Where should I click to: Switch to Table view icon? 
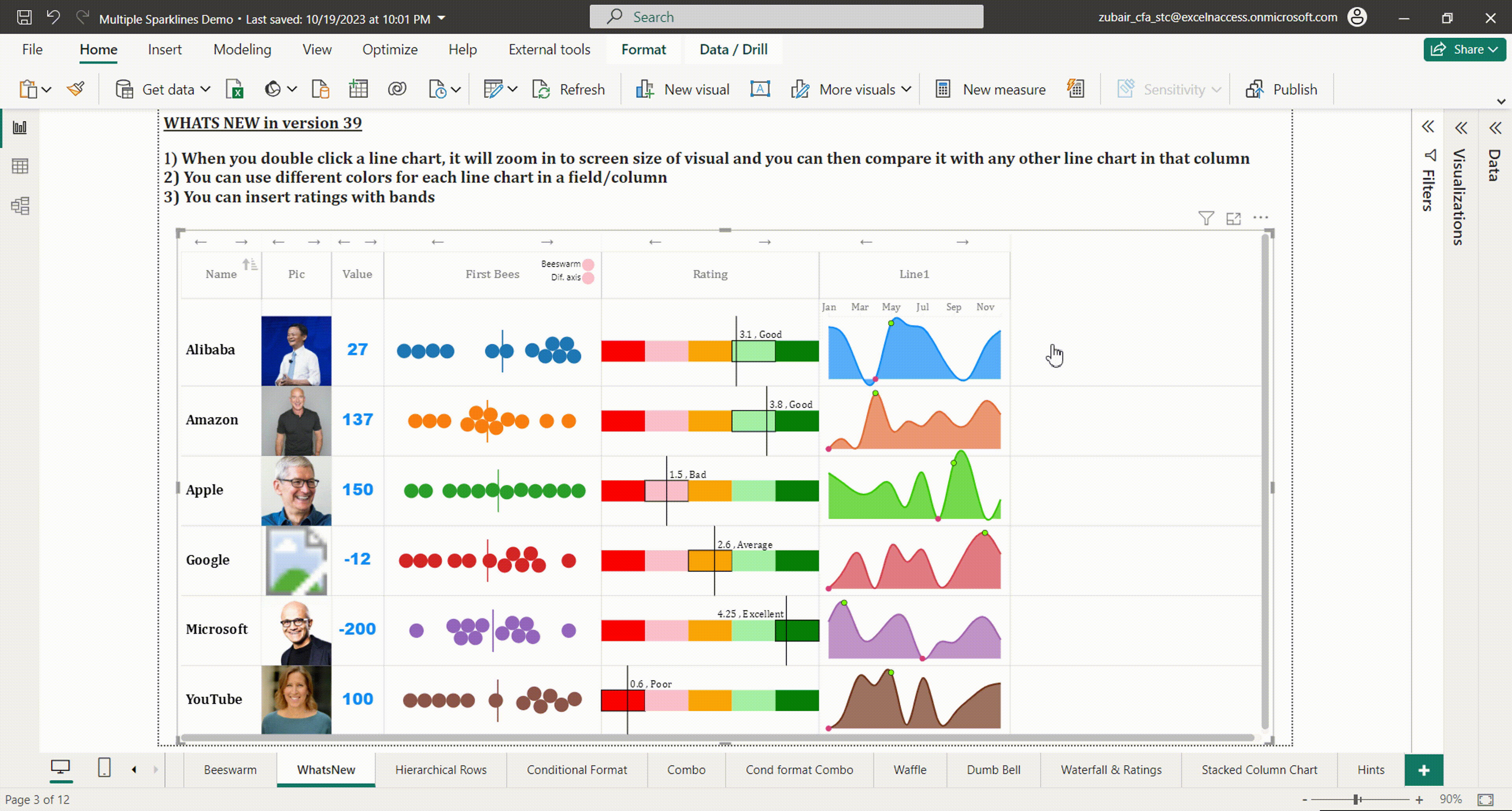tap(20, 166)
